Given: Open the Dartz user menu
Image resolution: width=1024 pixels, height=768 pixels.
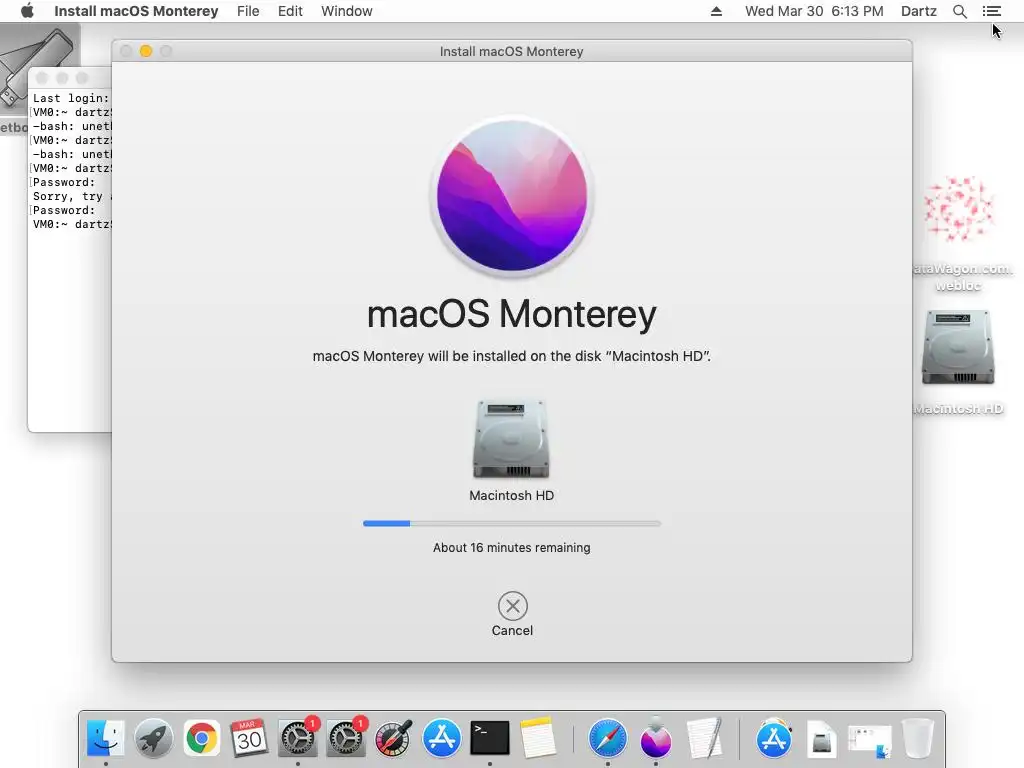Looking at the screenshot, I should [919, 11].
